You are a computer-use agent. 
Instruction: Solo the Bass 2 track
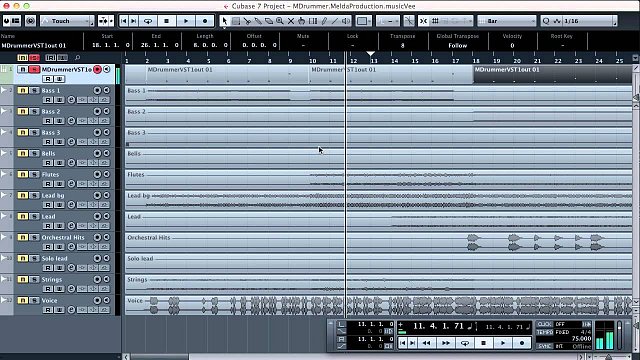[x=34, y=111]
